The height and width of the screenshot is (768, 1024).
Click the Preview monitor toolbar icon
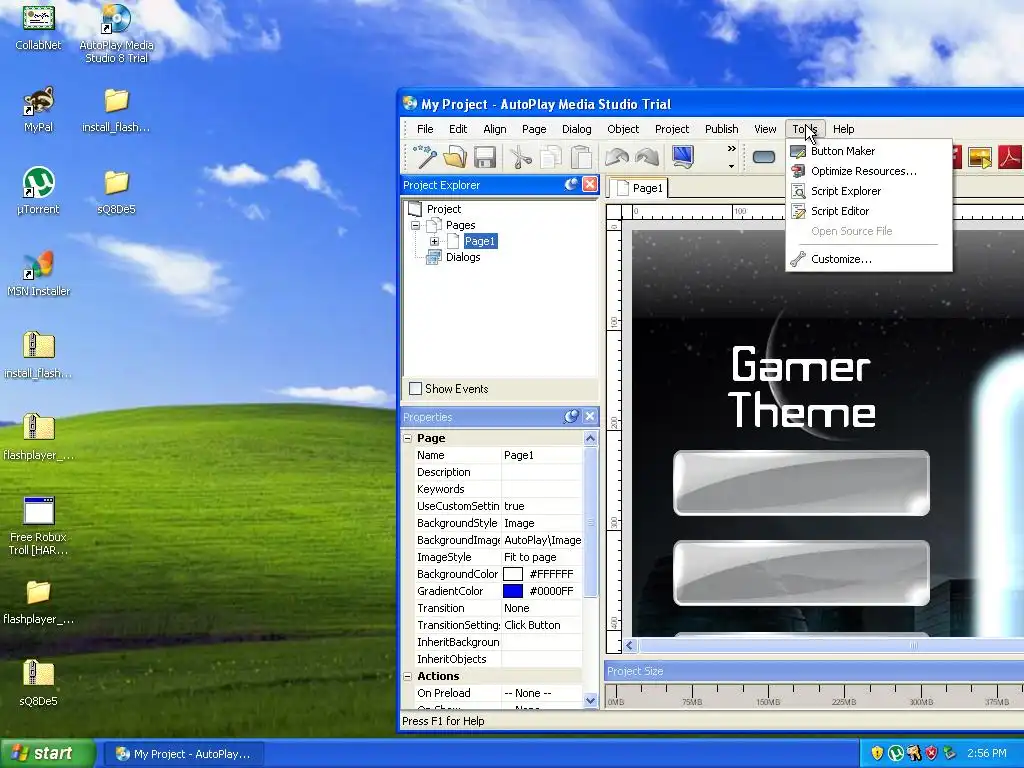pyautogui.click(x=682, y=157)
